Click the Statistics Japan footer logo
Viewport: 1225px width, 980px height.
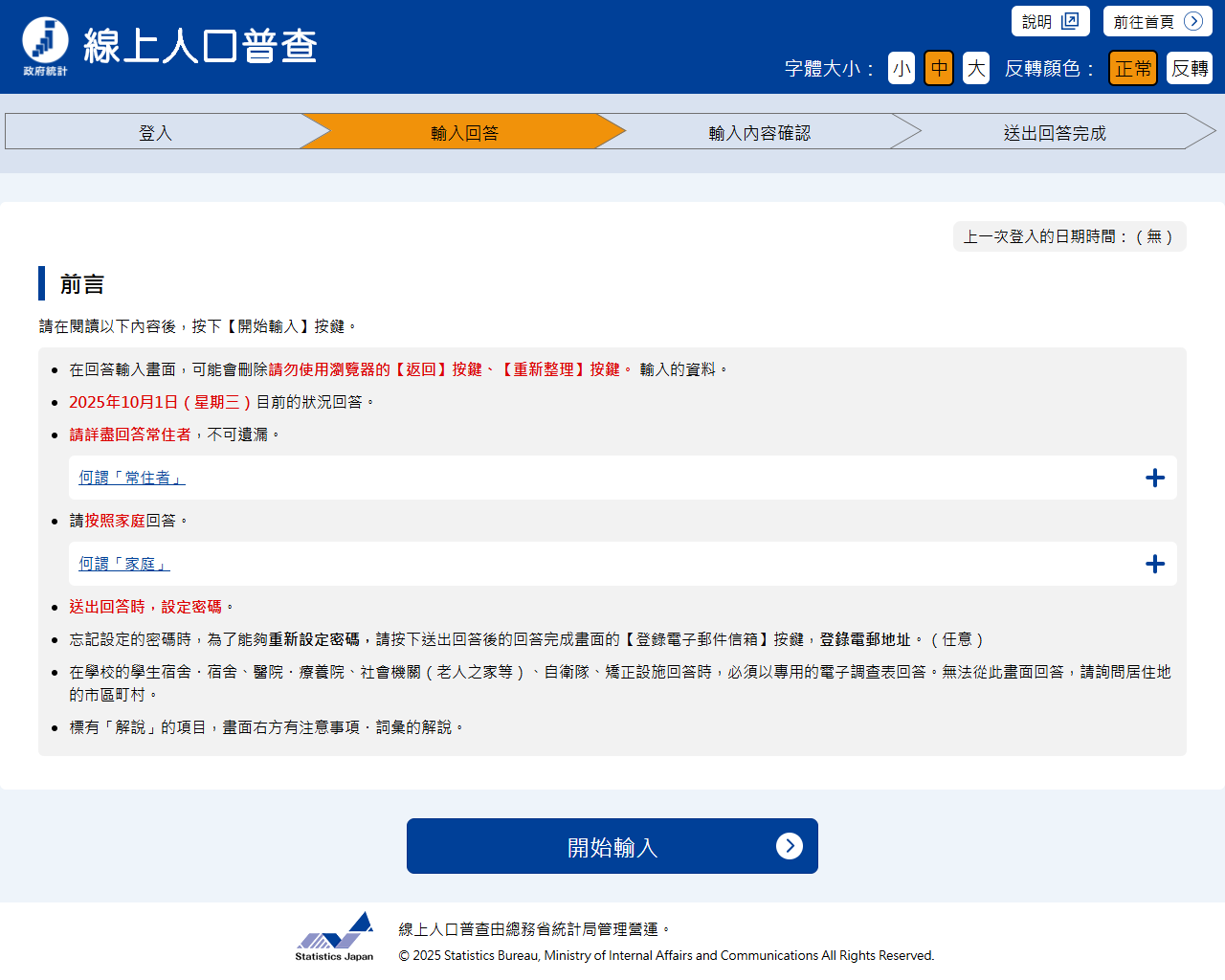tap(334, 937)
